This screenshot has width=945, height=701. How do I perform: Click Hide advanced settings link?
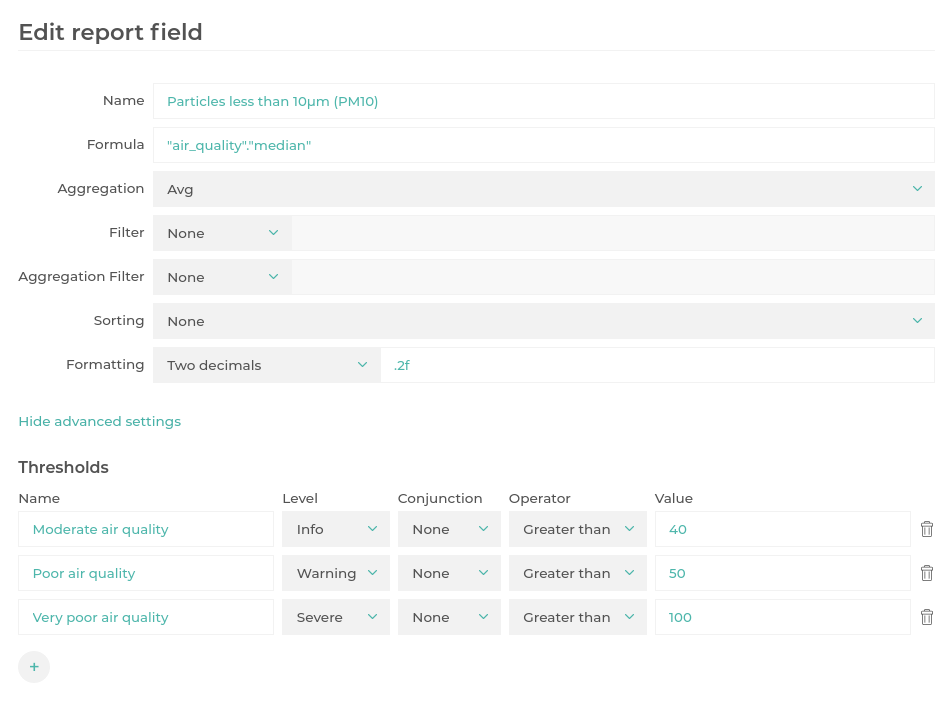(99, 421)
